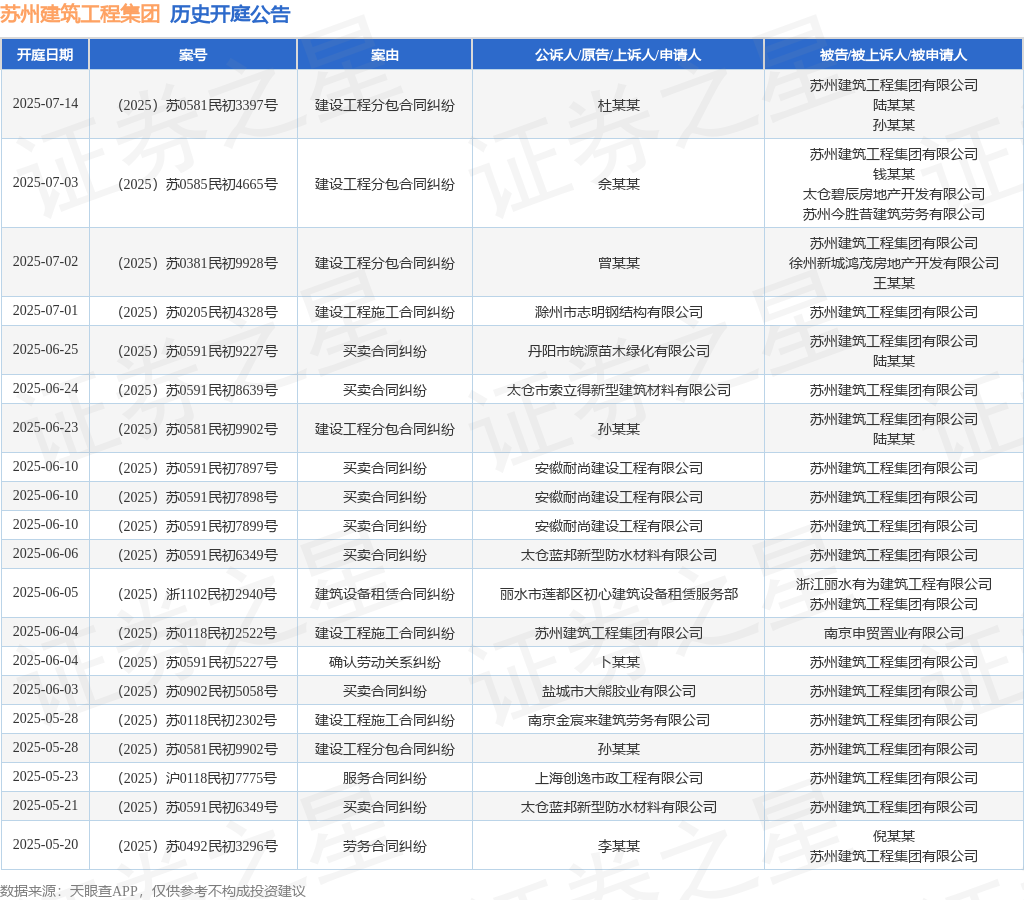Click case number 苏0581民初3397号
The image size is (1024, 900).
click(198, 105)
